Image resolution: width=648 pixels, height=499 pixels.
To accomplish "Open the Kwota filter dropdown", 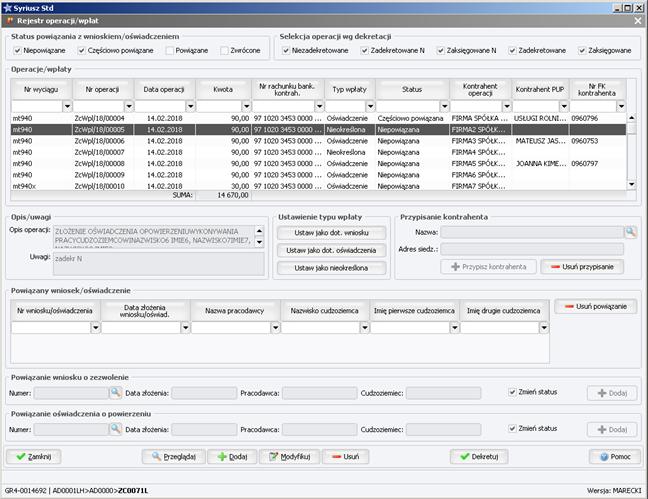I will pyautogui.click(x=246, y=106).
